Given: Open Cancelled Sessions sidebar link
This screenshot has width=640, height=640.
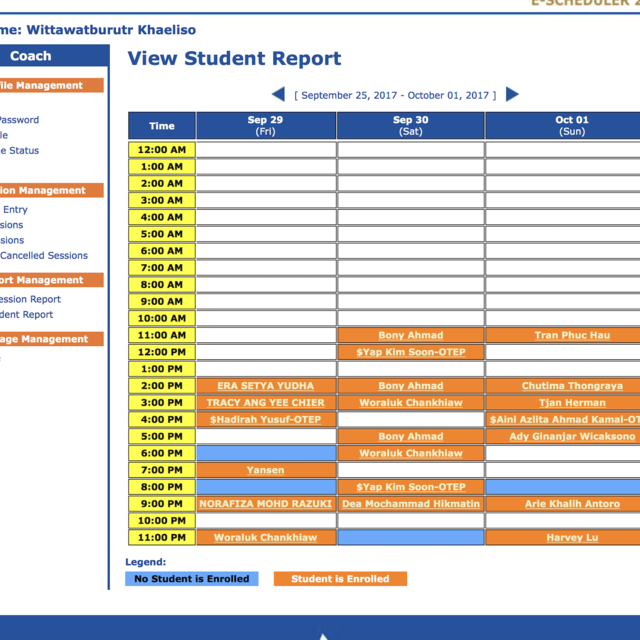Looking at the screenshot, I should point(44,256).
